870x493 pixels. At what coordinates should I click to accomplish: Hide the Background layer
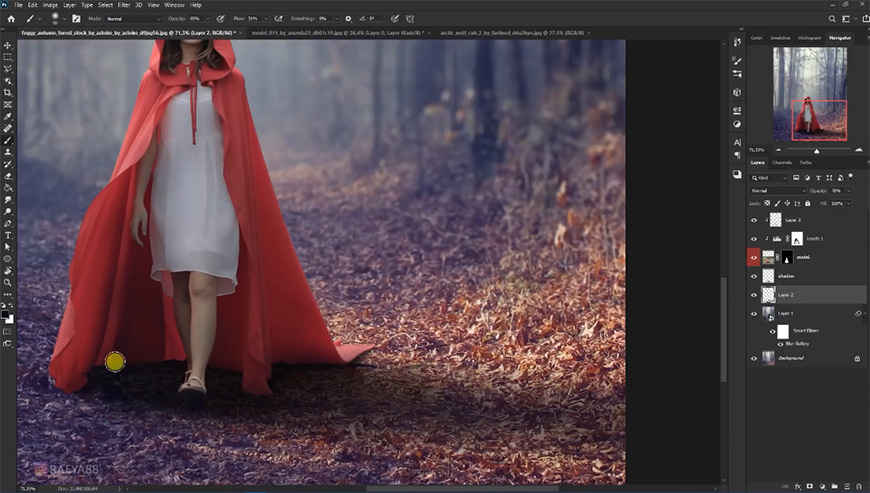(753, 358)
